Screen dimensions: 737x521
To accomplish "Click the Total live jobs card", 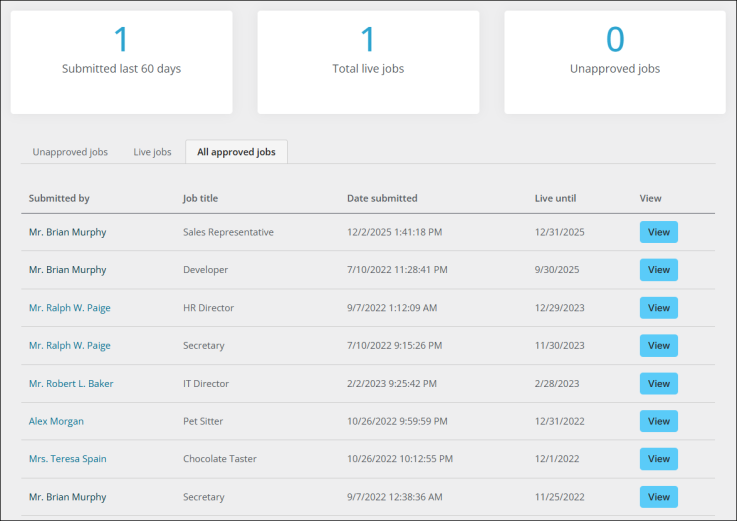I will pos(368,62).
